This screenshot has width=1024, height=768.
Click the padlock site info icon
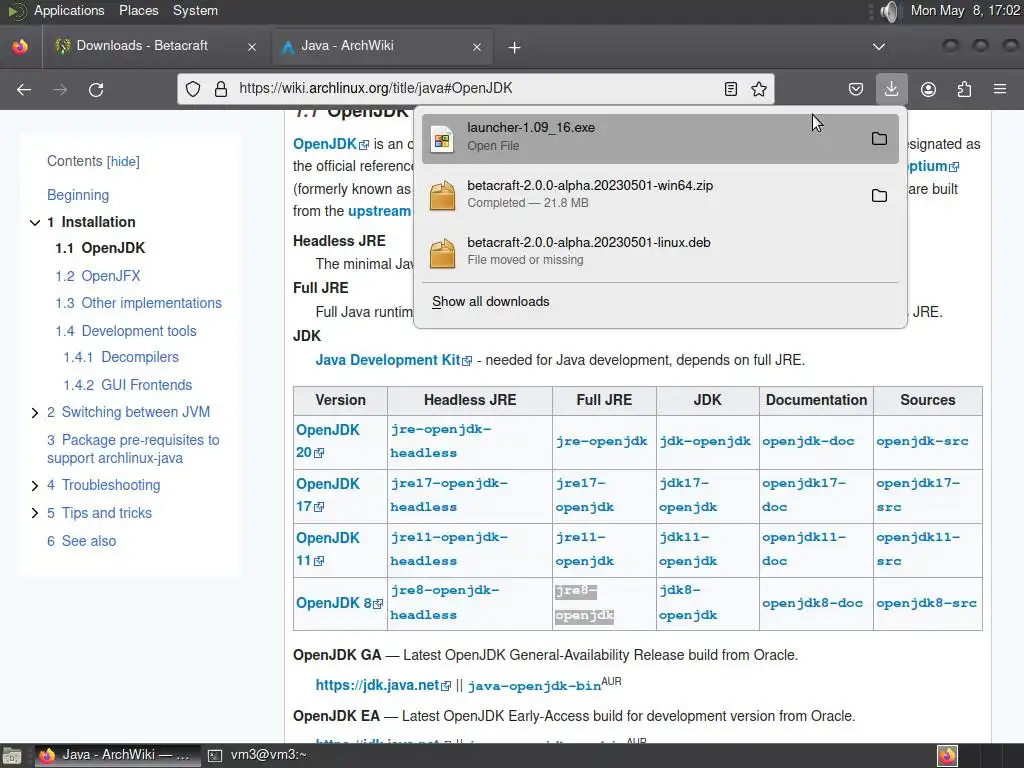(x=221, y=89)
